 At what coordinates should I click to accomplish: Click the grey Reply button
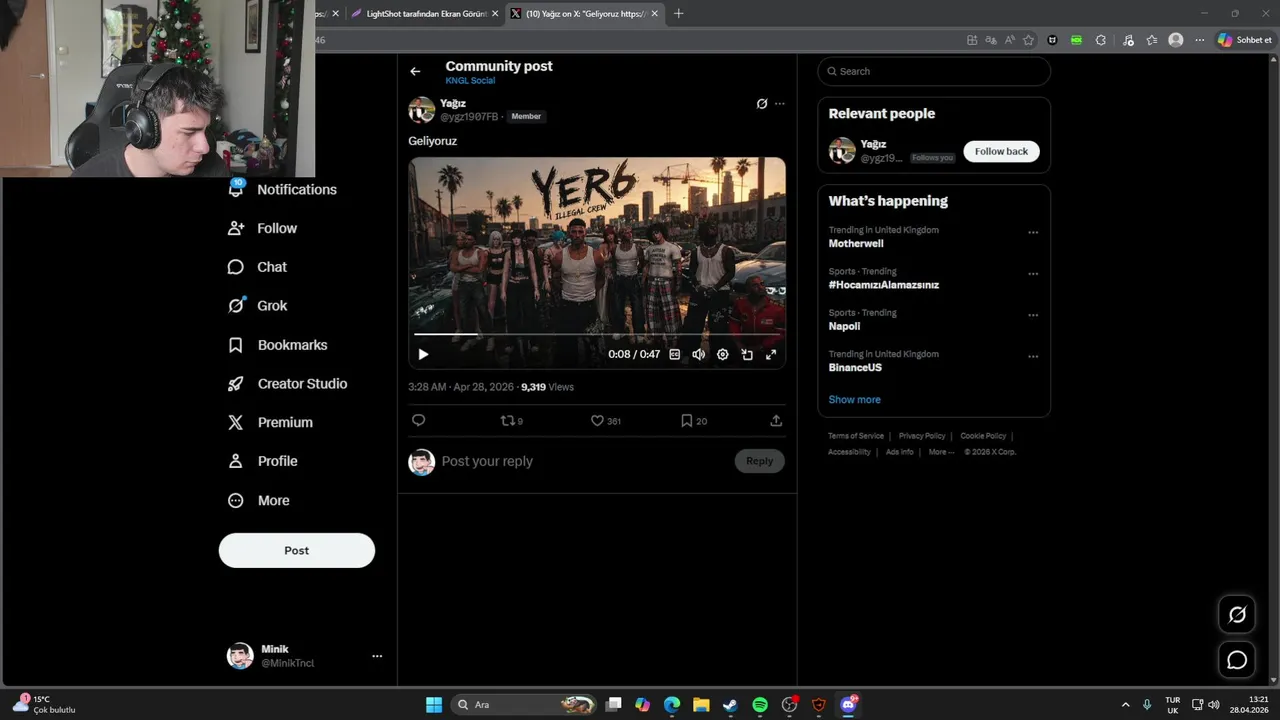click(x=760, y=461)
